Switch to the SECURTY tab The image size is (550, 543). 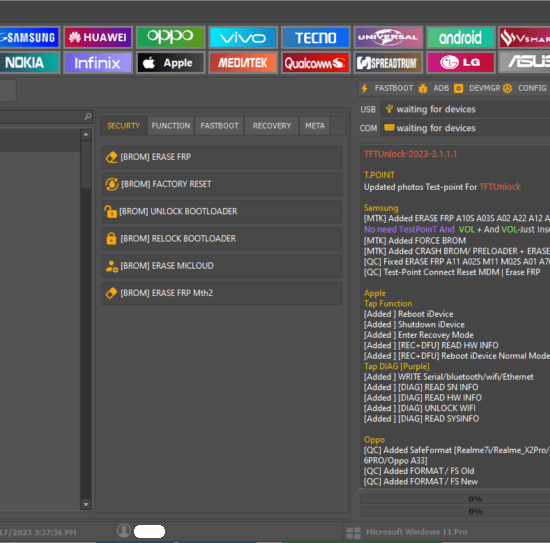point(123,126)
